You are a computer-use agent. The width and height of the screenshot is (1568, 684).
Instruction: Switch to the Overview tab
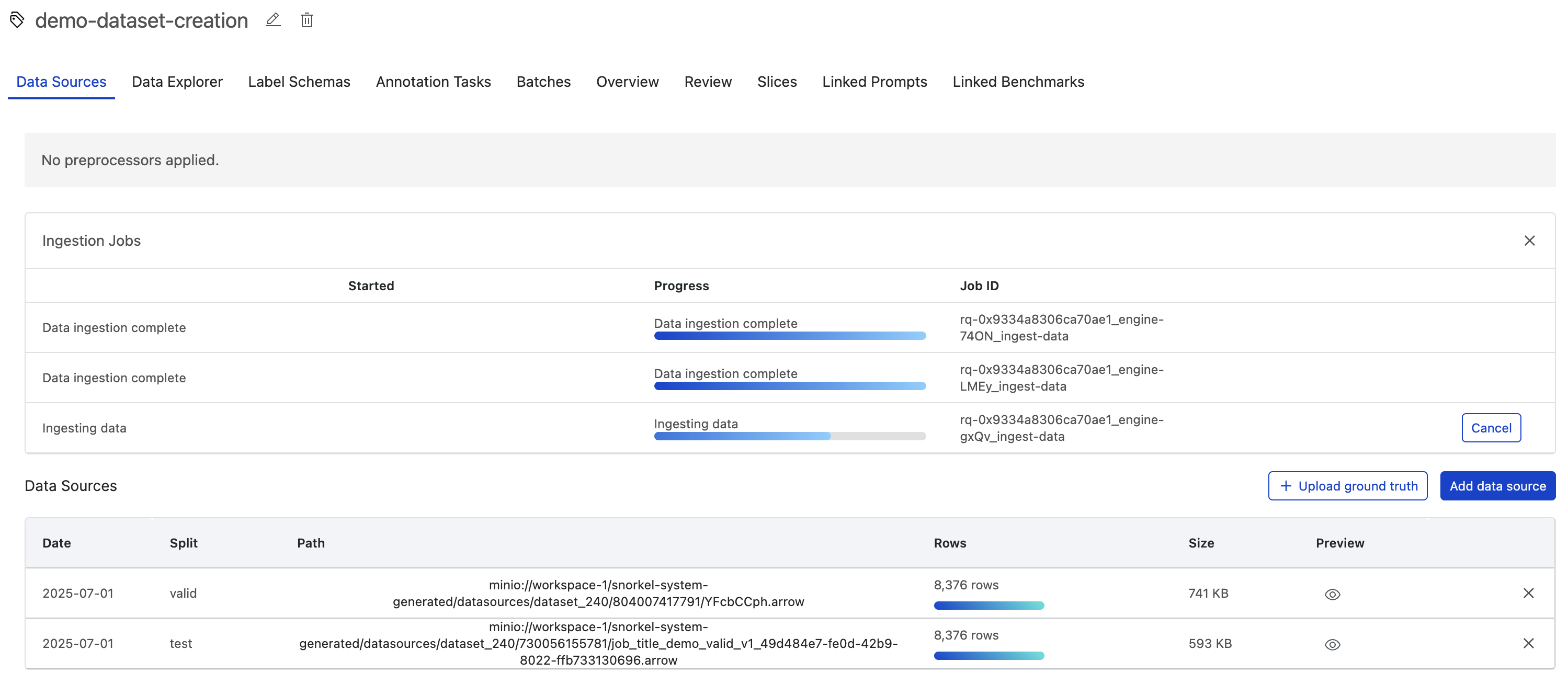click(x=628, y=82)
